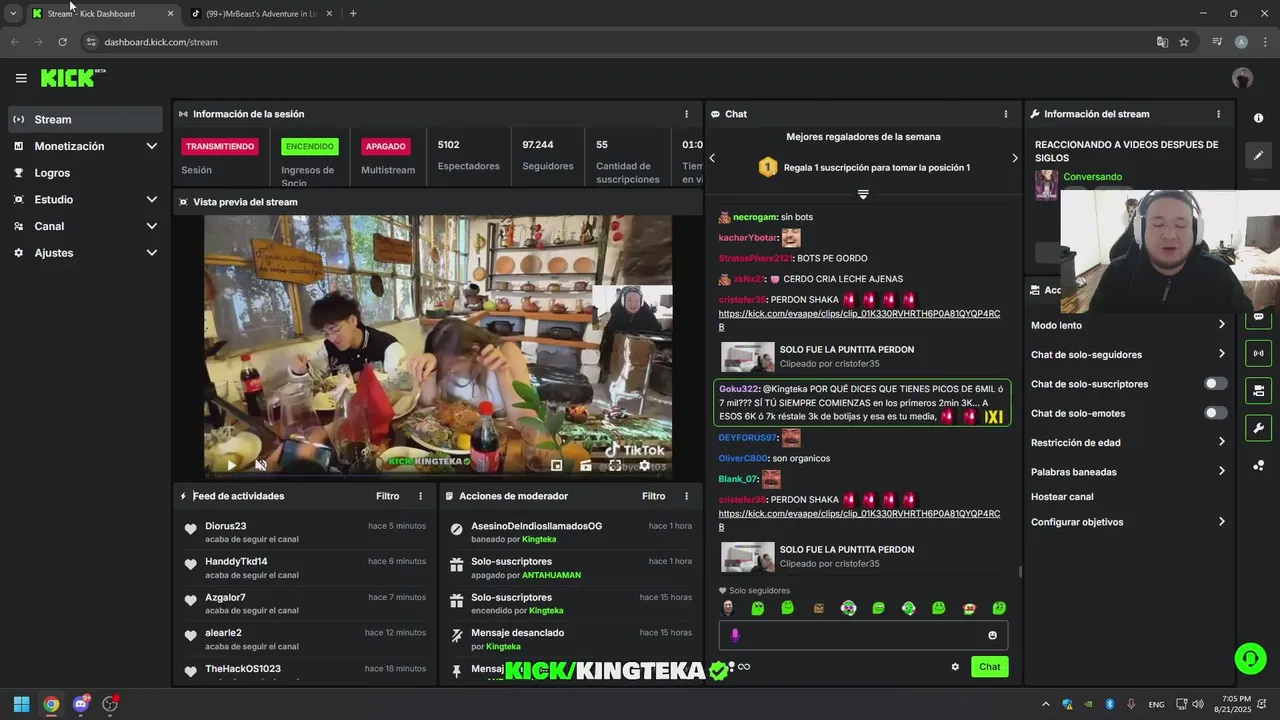1280x720 pixels.
Task: Select Stream in the sidebar
Action: point(85,119)
